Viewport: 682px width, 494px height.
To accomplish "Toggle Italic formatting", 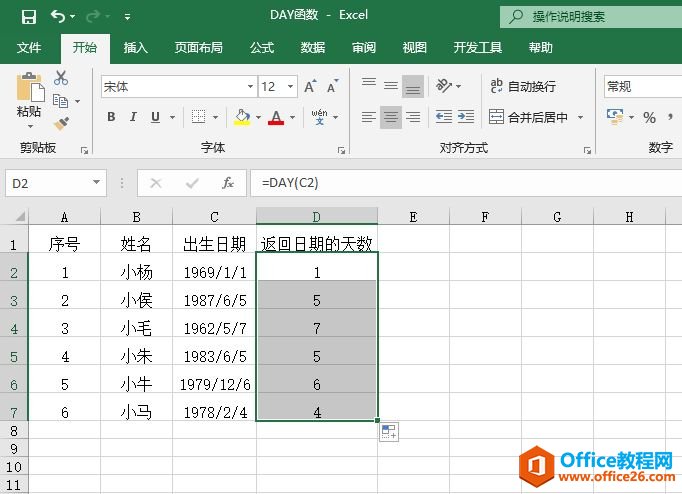I will coord(133,117).
